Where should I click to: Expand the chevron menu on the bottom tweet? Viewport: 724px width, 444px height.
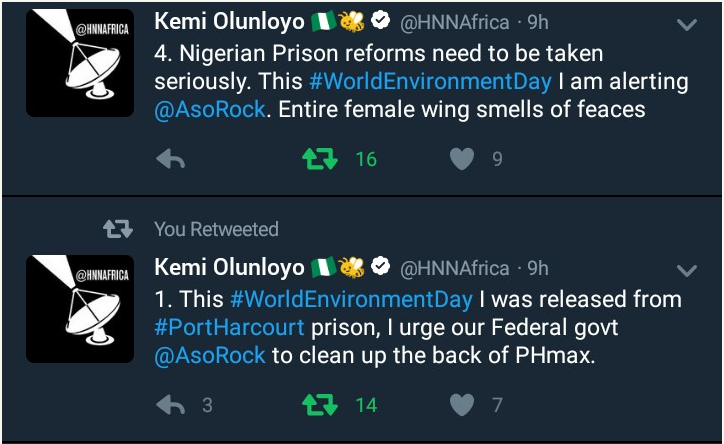click(x=687, y=270)
